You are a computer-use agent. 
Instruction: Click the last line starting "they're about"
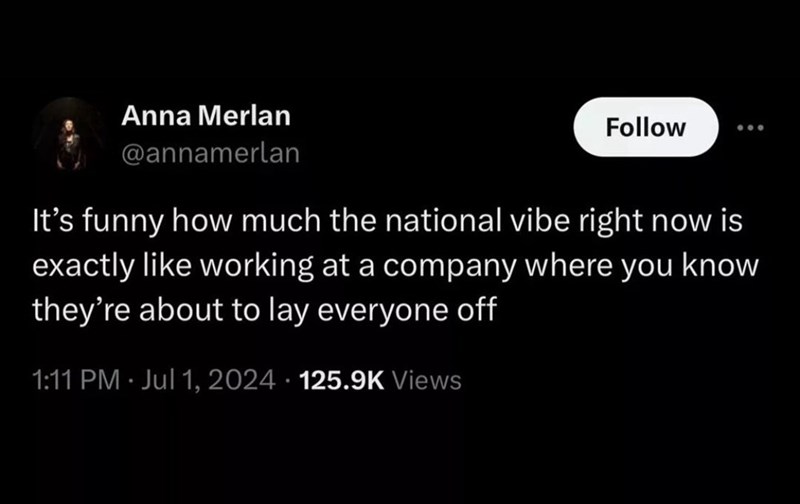point(265,309)
